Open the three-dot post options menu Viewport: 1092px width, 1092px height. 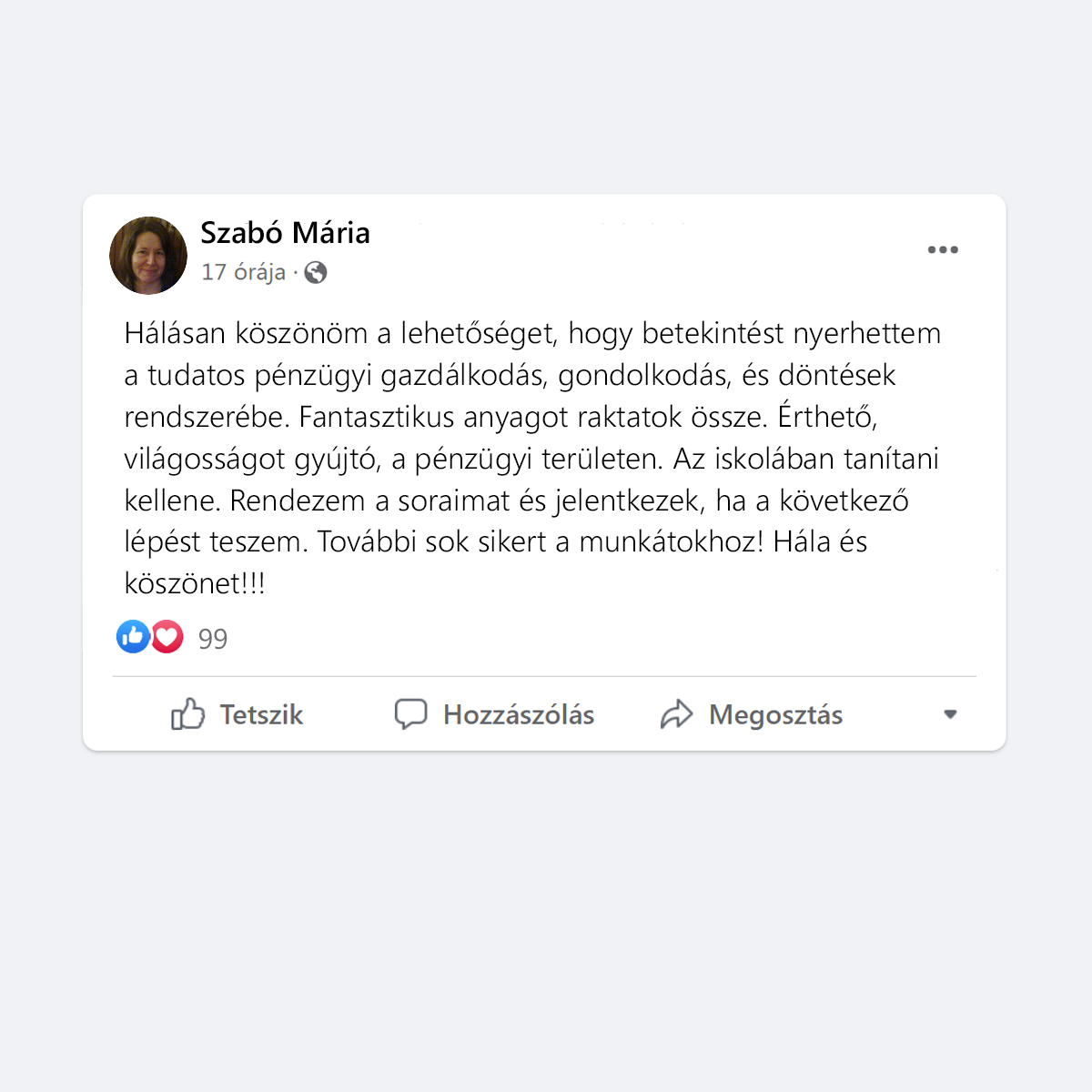pos(943,249)
